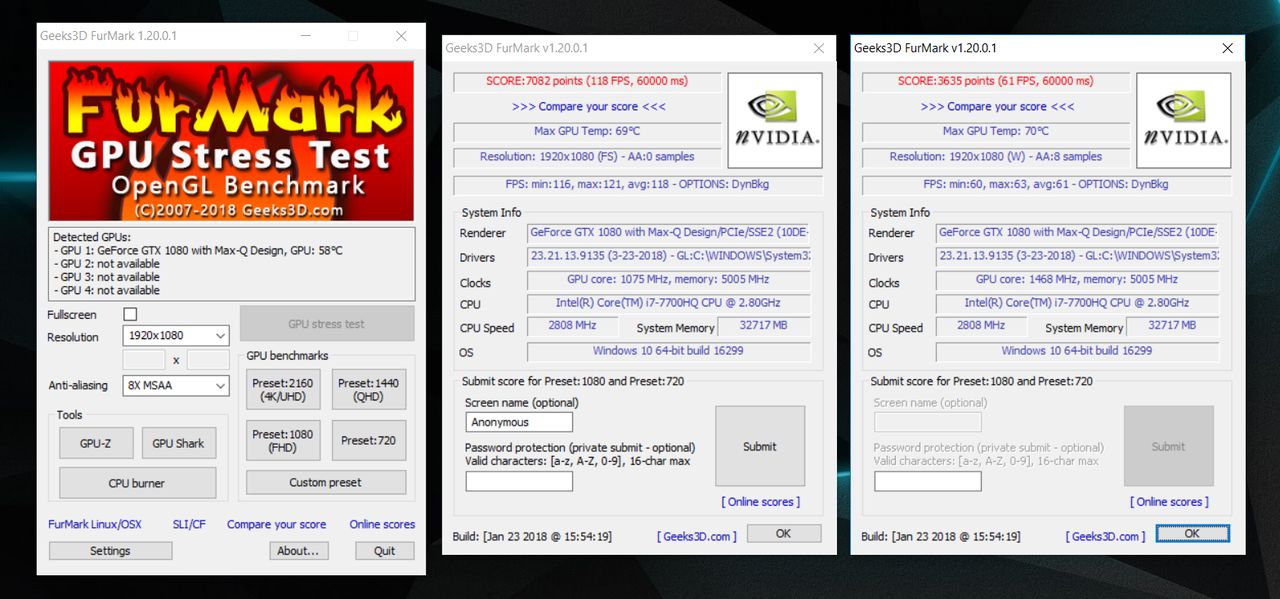Open the Settings button
Screen dimensions: 1280x599
coord(110,551)
